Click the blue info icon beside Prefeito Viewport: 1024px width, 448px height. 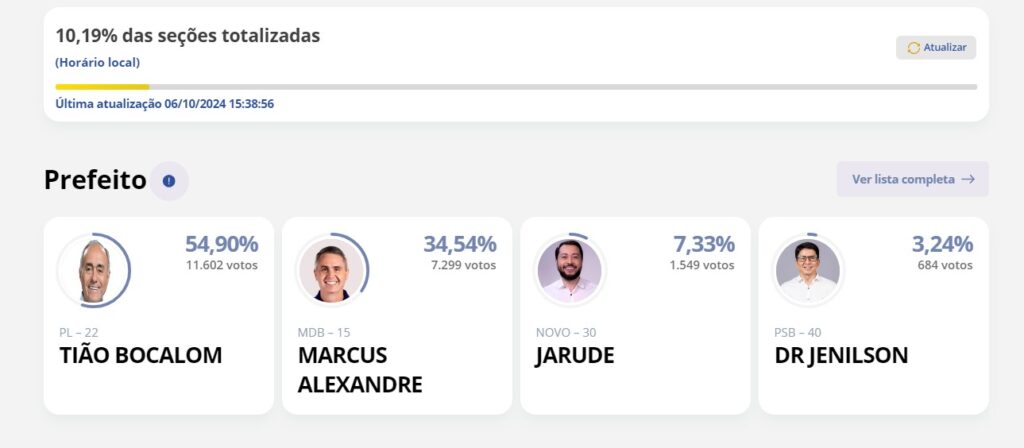[169, 181]
